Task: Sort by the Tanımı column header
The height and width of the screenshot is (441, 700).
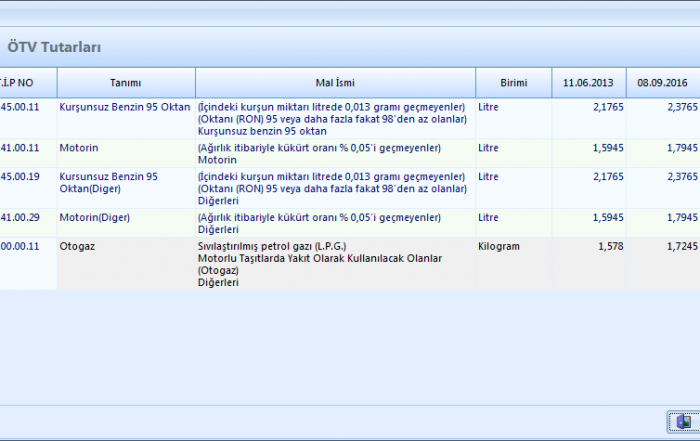Action: click(x=126, y=82)
